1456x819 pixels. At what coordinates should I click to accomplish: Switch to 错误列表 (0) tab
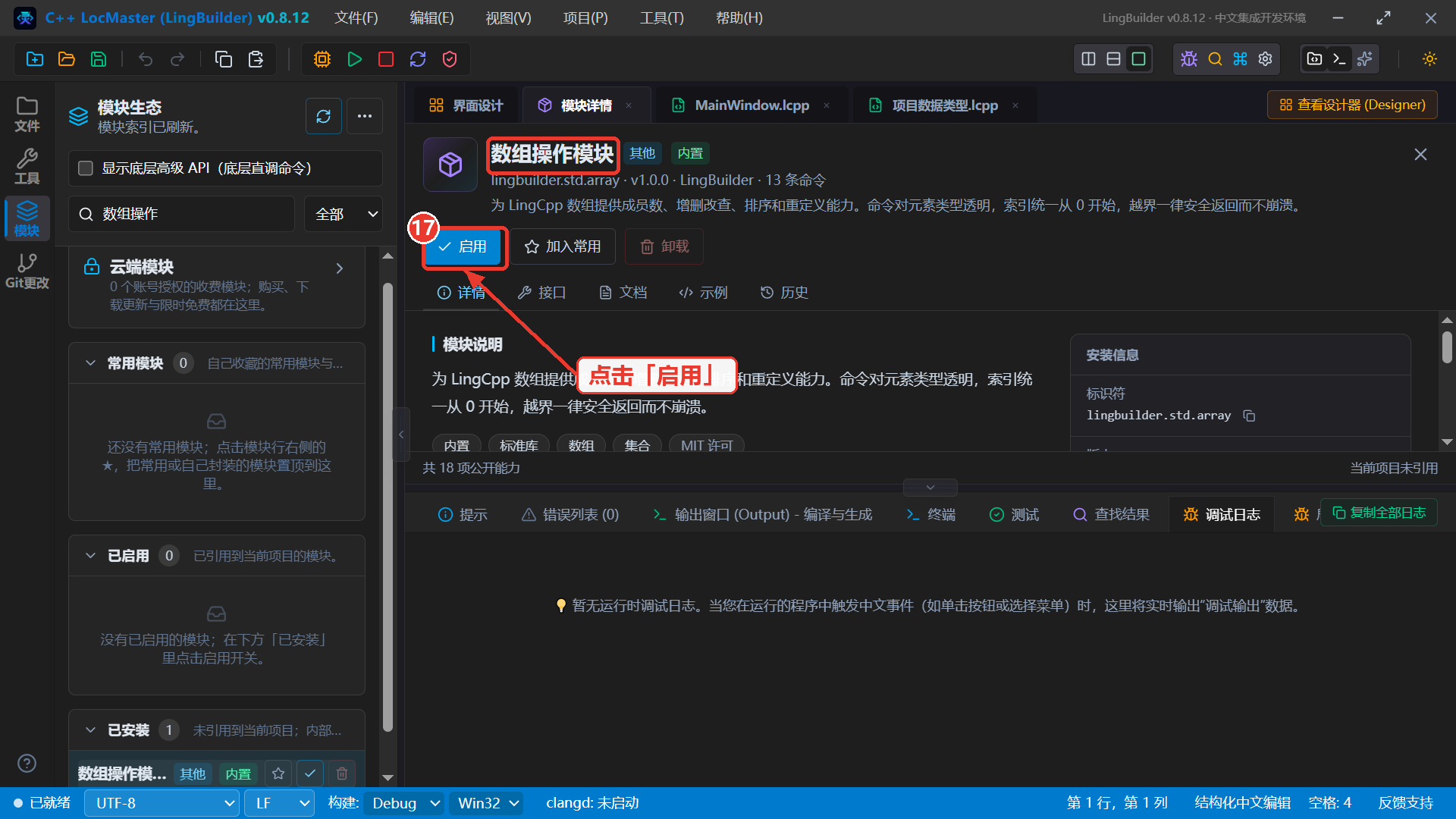pyautogui.click(x=570, y=515)
